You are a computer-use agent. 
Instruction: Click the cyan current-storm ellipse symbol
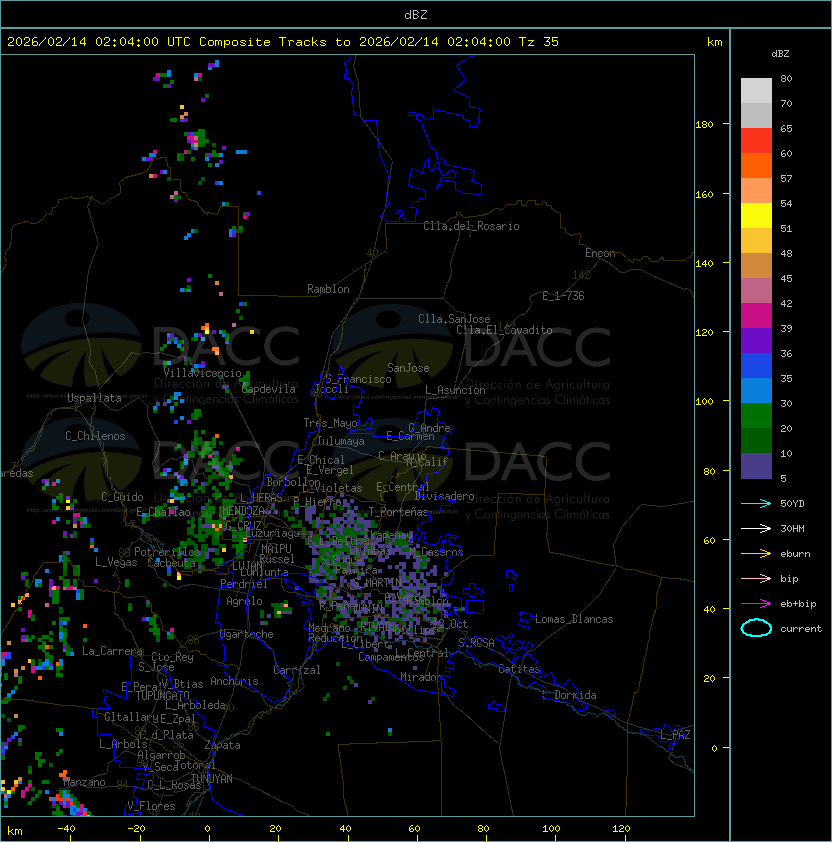(756, 628)
